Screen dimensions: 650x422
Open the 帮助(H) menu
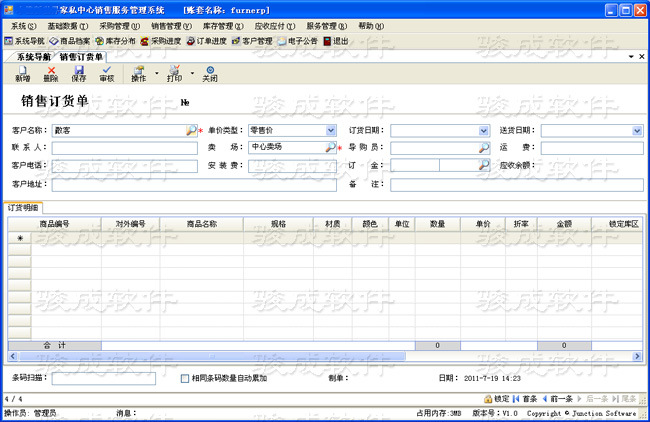pyautogui.click(x=371, y=26)
